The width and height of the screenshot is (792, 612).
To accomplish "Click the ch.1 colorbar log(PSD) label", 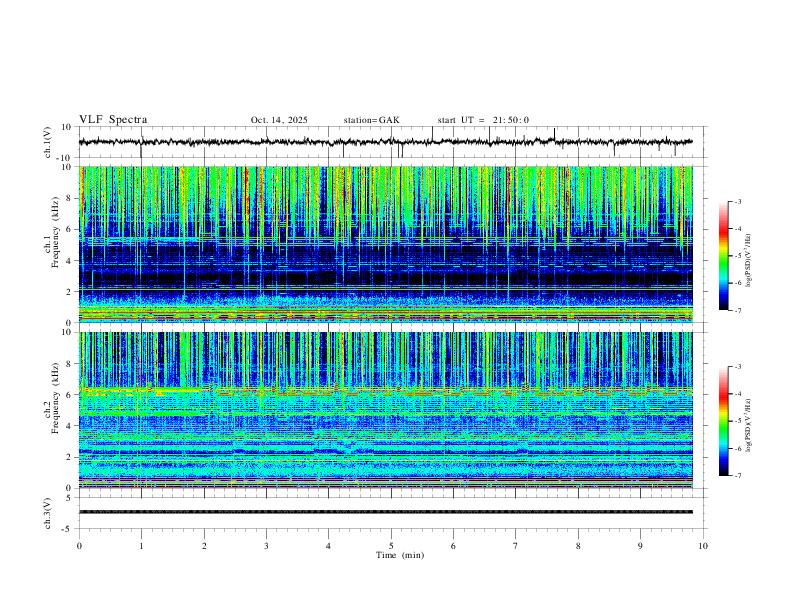I will click(749, 260).
